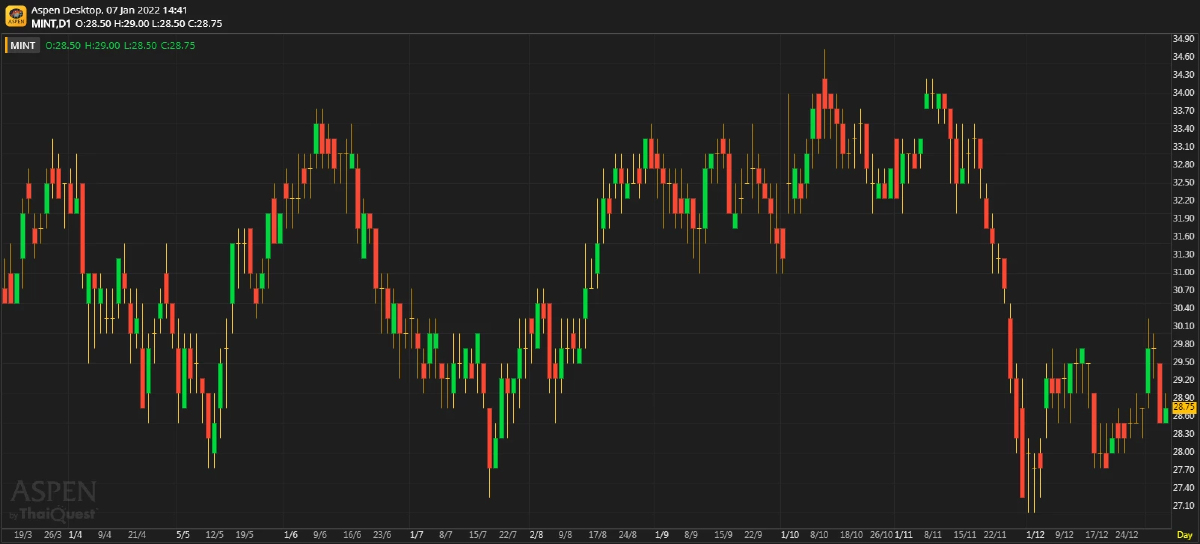This screenshot has width=1200, height=544.
Task: Click the 23/6 date axis label
Action: point(382,535)
